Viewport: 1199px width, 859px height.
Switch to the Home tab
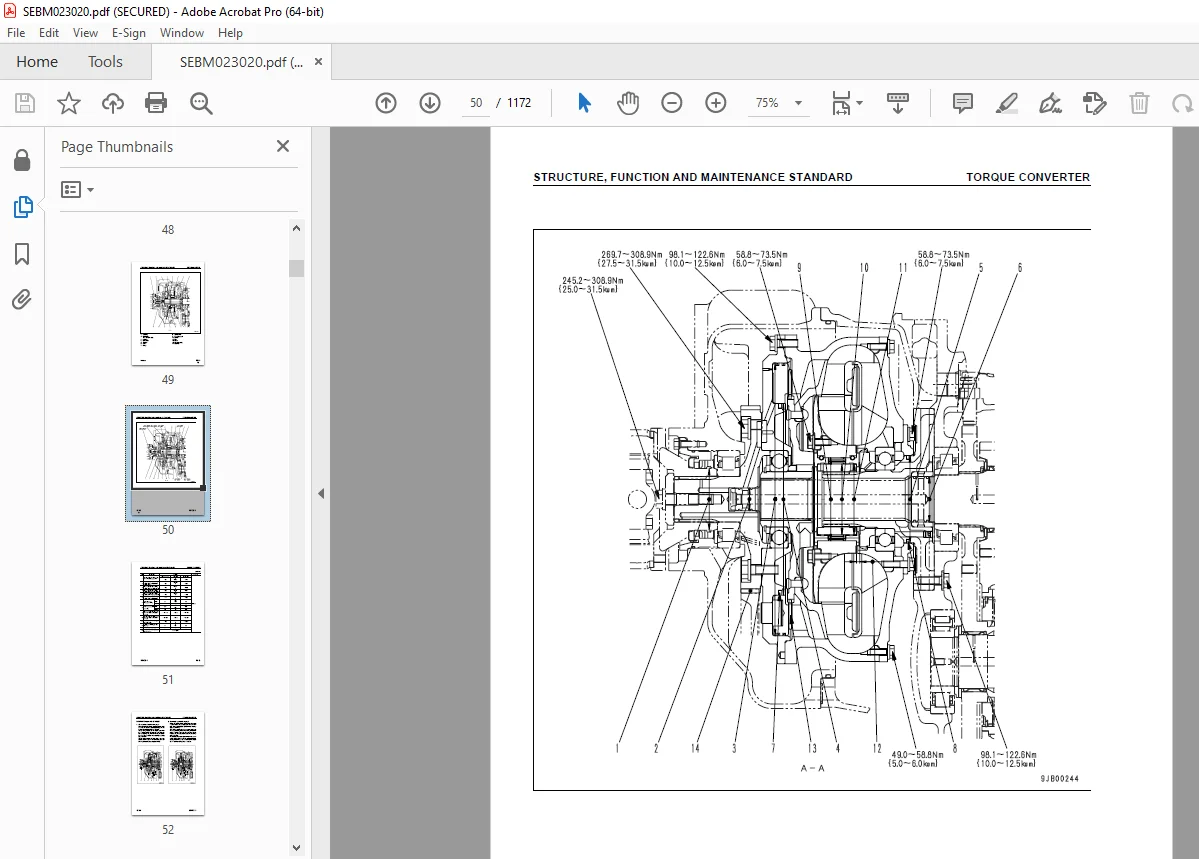pos(37,61)
